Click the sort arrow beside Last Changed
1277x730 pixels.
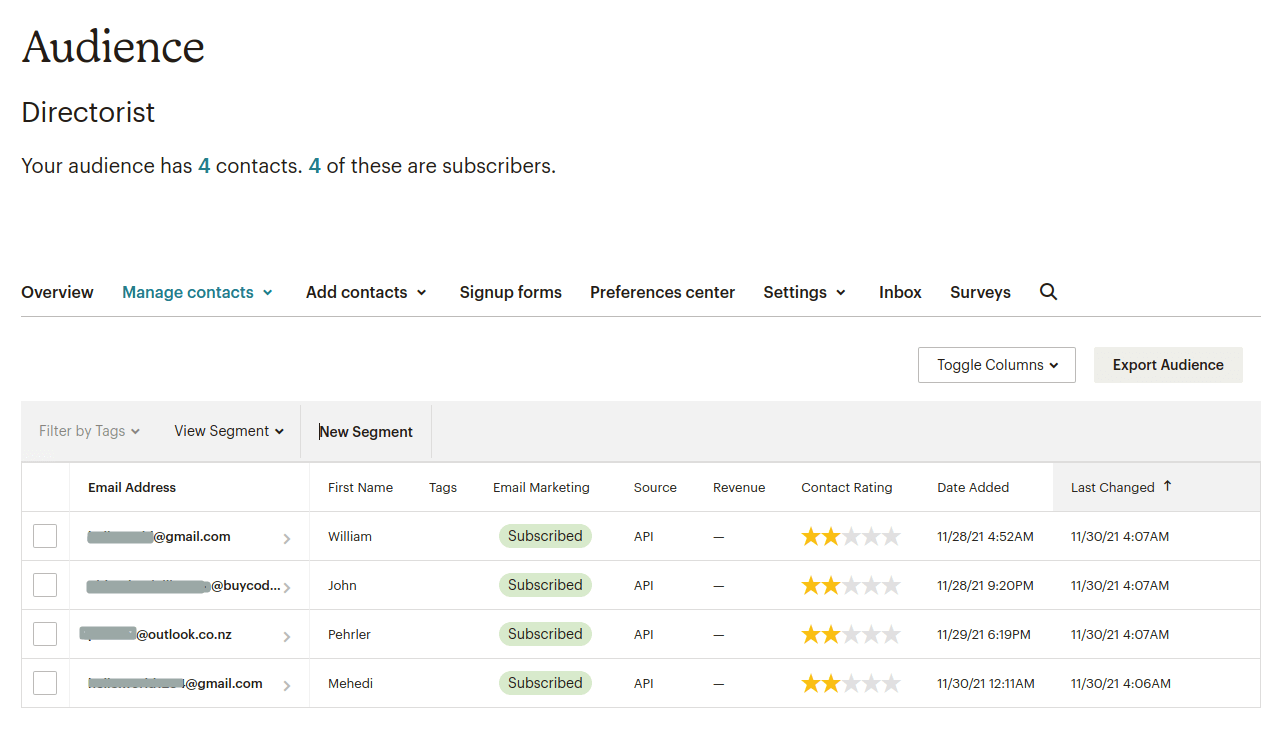coord(1167,486)
